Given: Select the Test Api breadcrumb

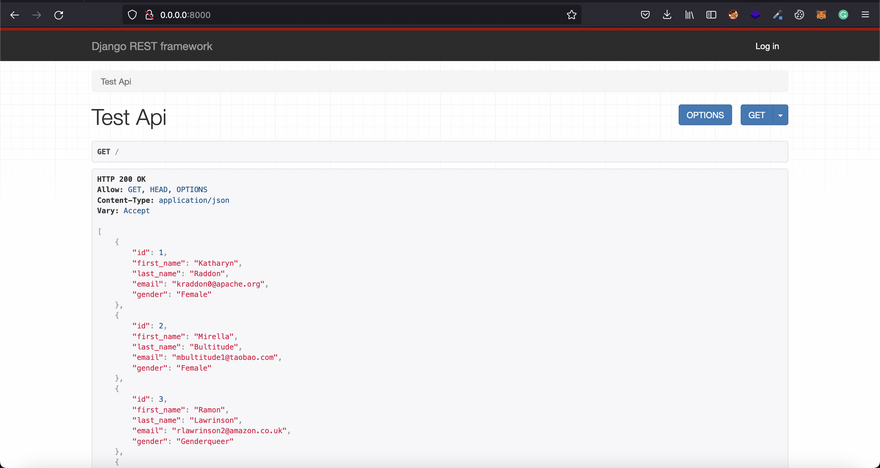Looking at the screenshot, I should pos(116,81).
